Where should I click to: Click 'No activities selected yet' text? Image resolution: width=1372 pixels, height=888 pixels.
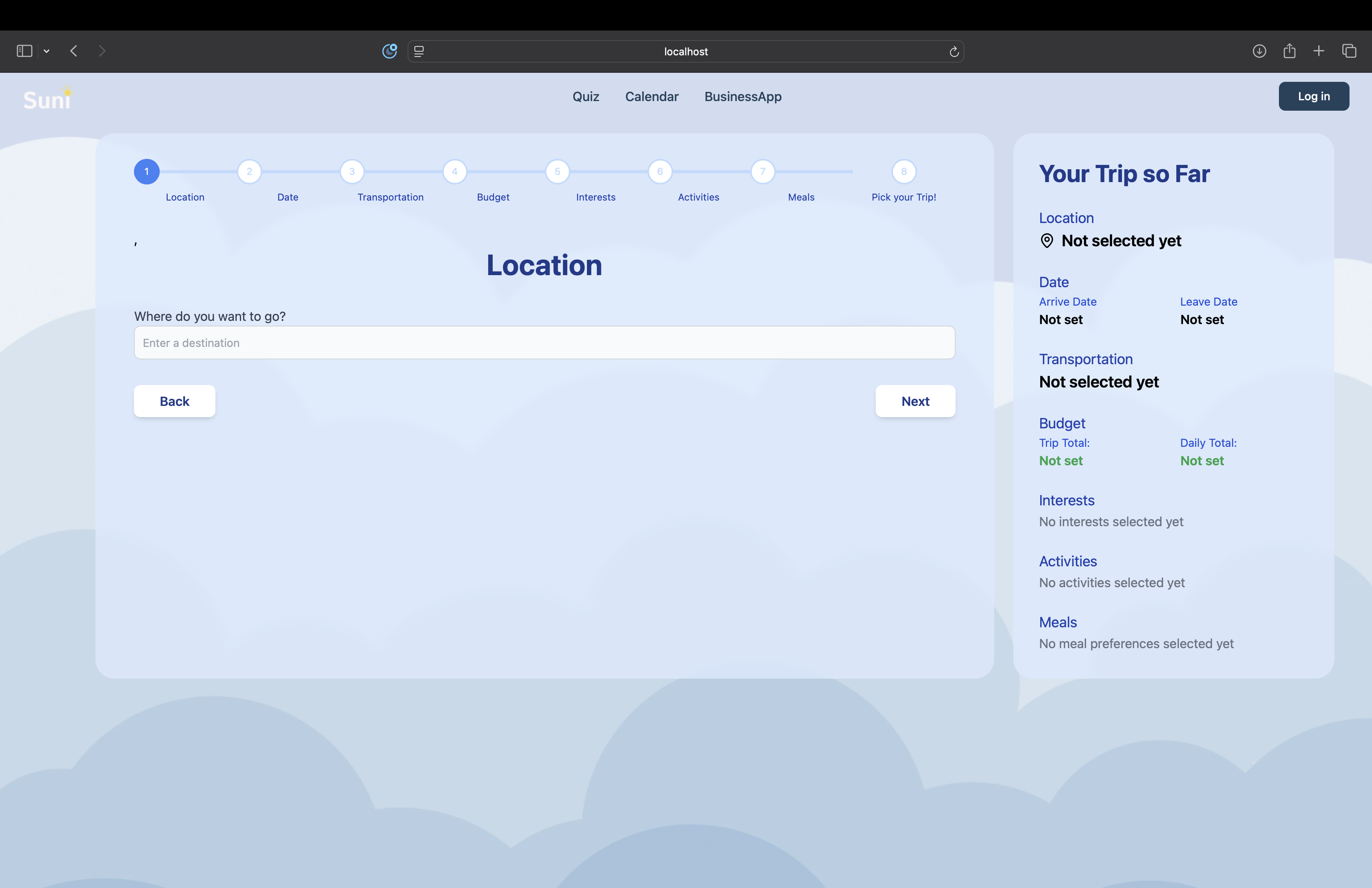1111,583
